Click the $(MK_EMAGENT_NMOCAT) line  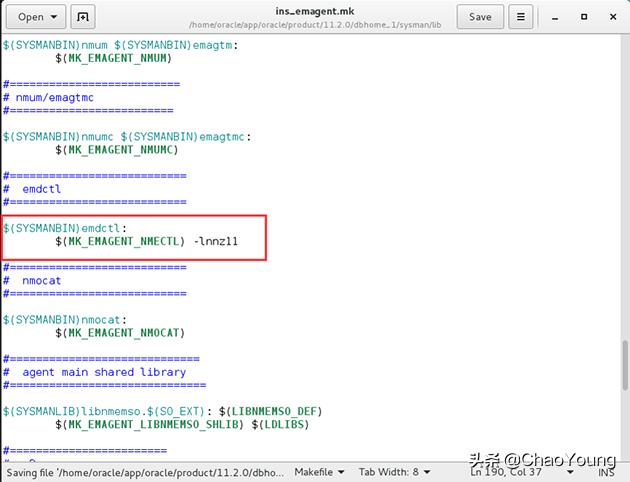click(x=120, y=333)
